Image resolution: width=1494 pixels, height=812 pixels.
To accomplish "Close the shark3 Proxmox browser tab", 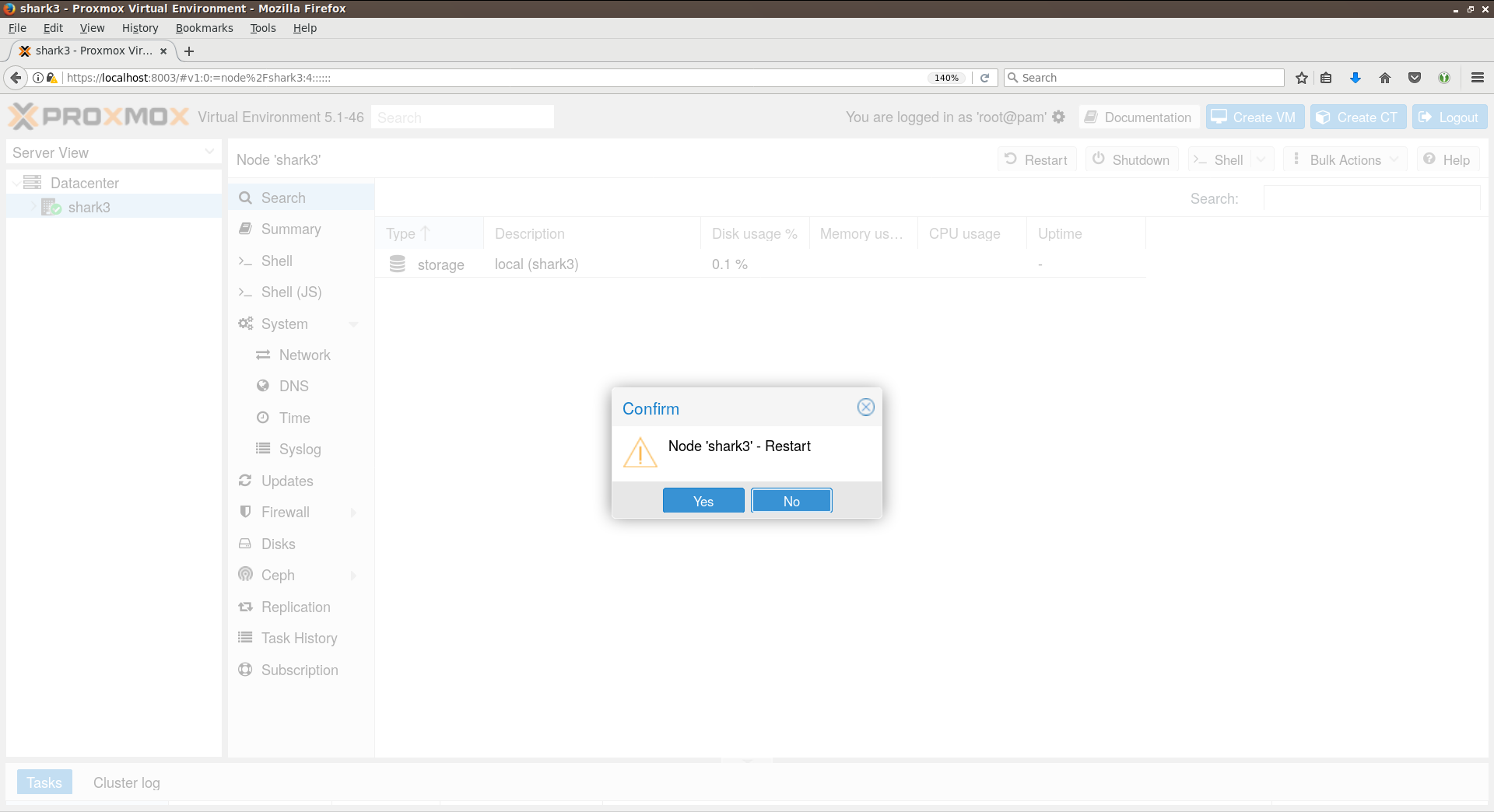I will pyautogui.click(x=163, y=51).
